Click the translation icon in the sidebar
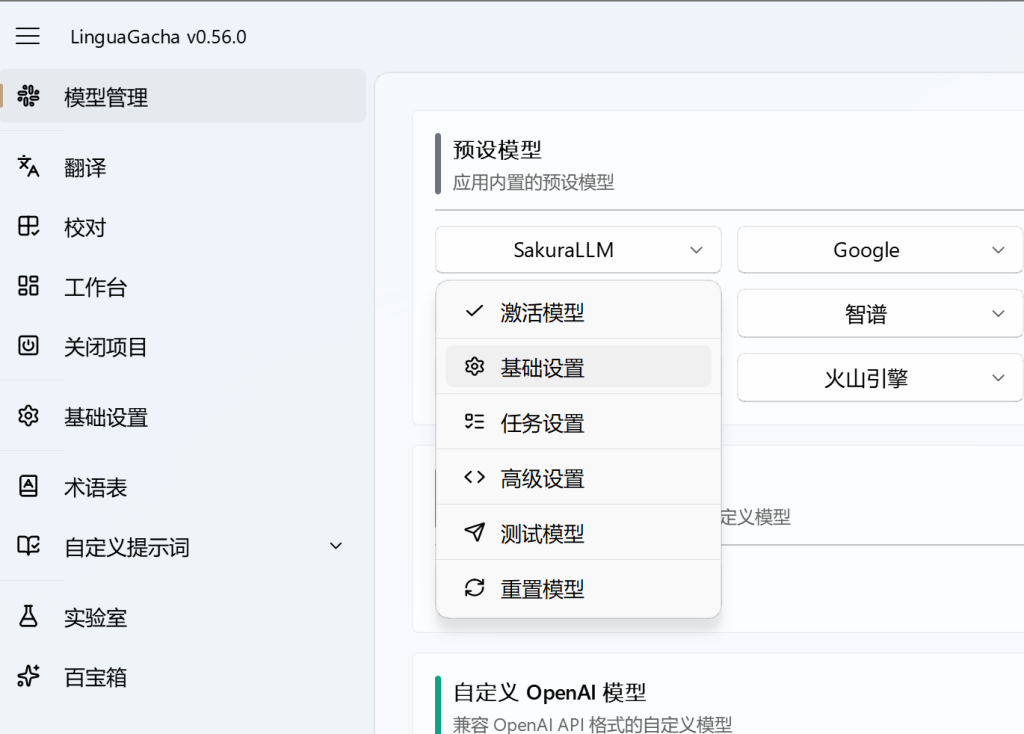The image size is (1024, 734). coord(29,167)
